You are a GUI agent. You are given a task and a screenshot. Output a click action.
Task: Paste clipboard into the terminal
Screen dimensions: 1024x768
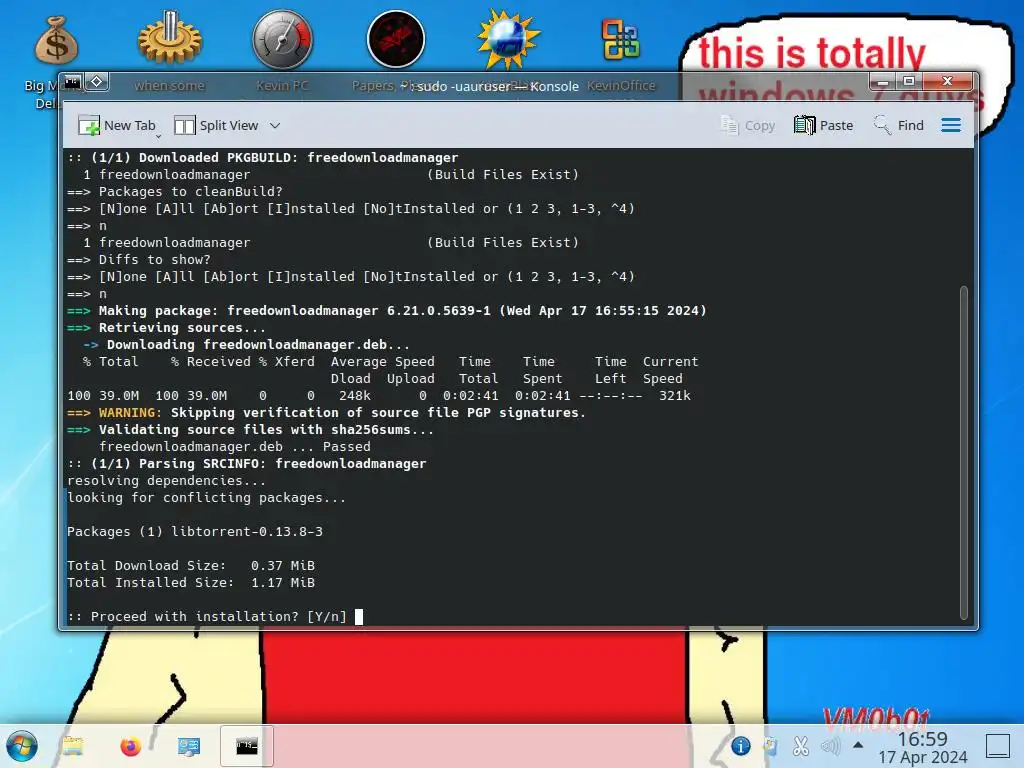[x=824, y=125]
